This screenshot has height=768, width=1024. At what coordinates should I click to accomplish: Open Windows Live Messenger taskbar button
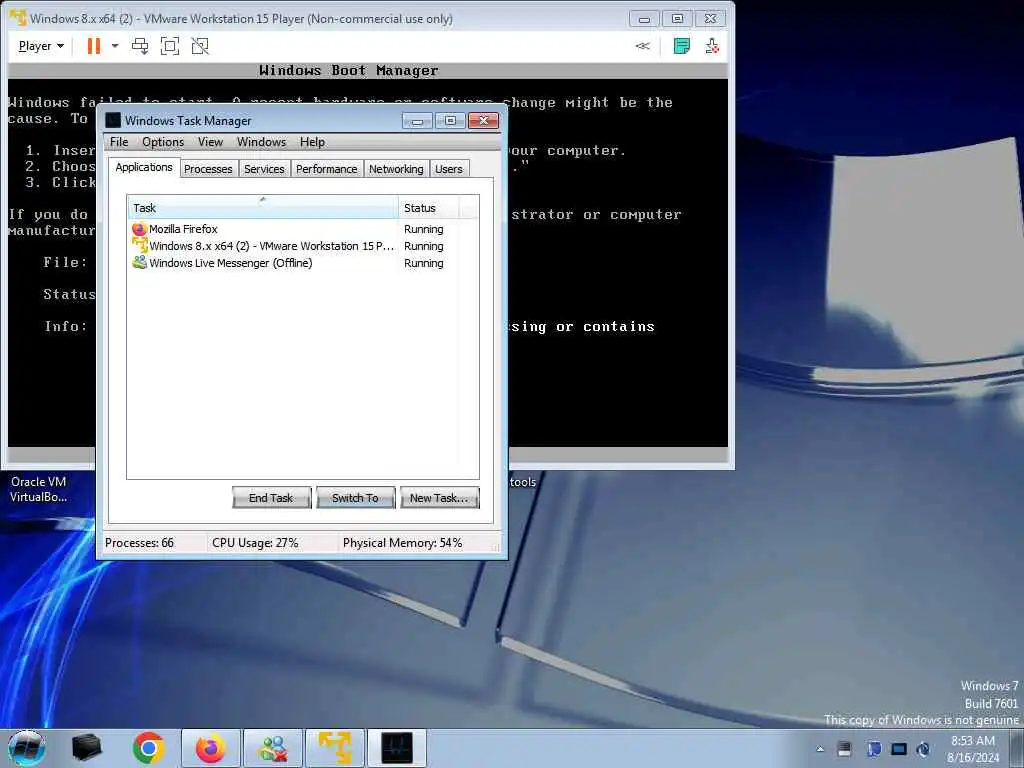(273, 748)
